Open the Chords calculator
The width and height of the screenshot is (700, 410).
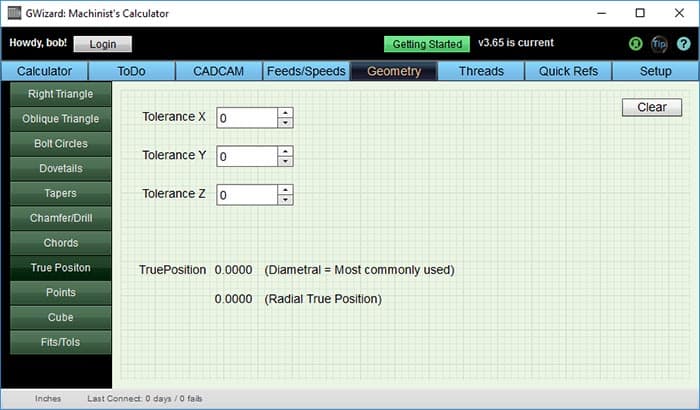pos(61,243)
